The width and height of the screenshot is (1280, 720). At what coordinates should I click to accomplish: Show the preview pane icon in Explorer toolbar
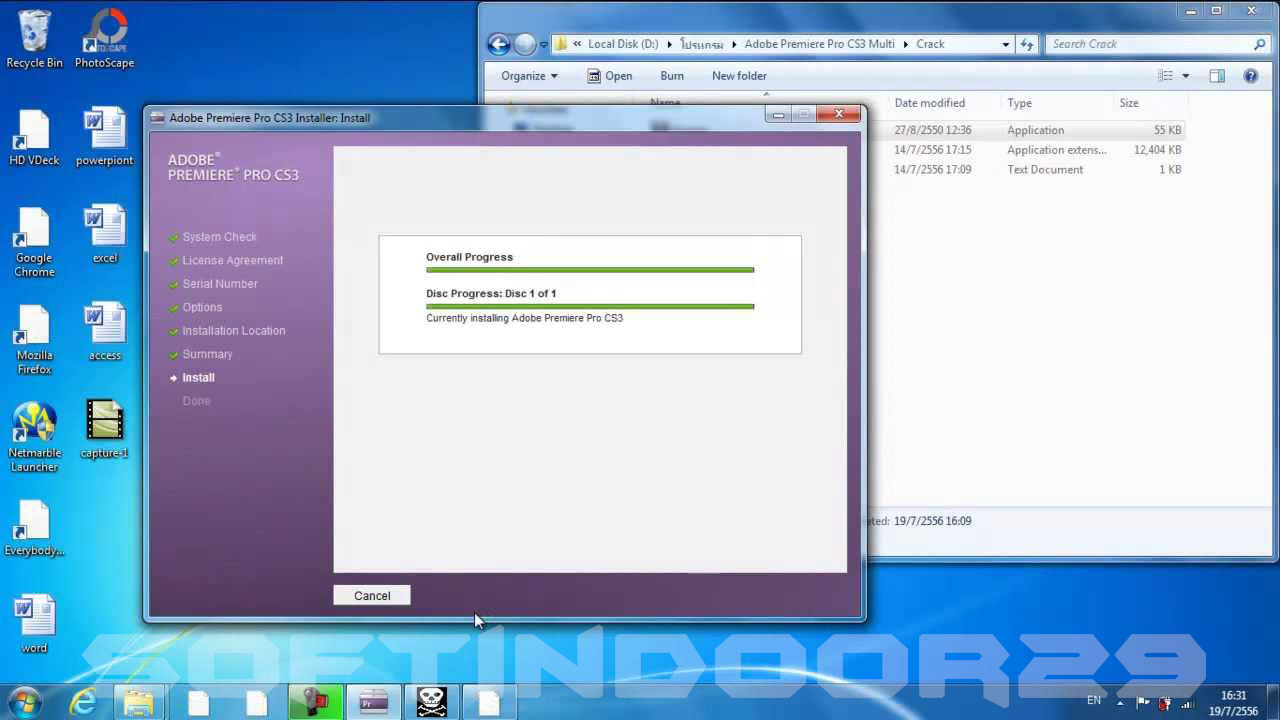pyautogui.click(x=1216, y=76)
